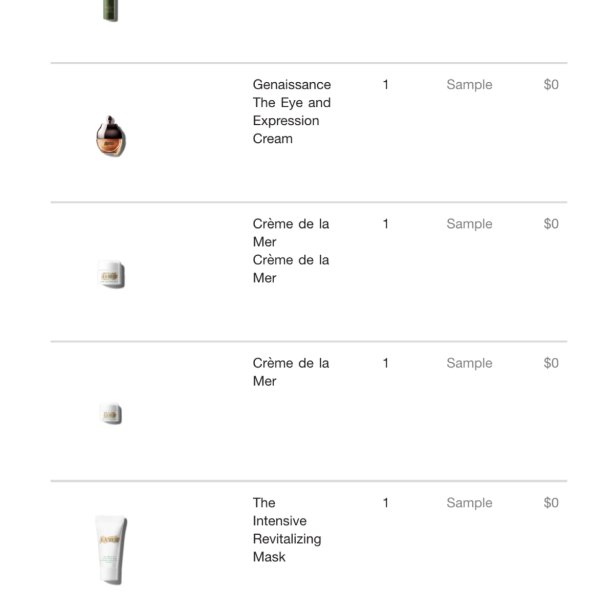This screenshot has height=600, width=600.
Task: Select quantity 1 for Genaissance Eye Cream
Action: point(386,85)
